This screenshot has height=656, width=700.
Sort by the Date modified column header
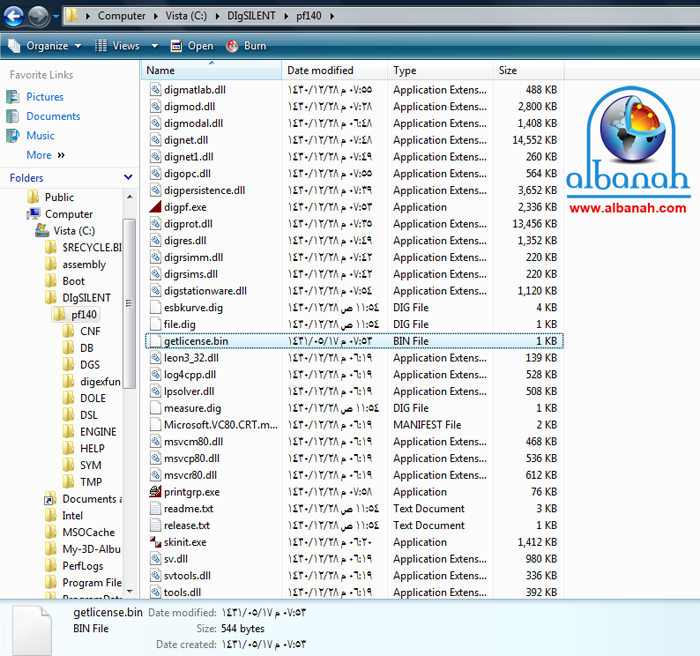pos(320,71)
